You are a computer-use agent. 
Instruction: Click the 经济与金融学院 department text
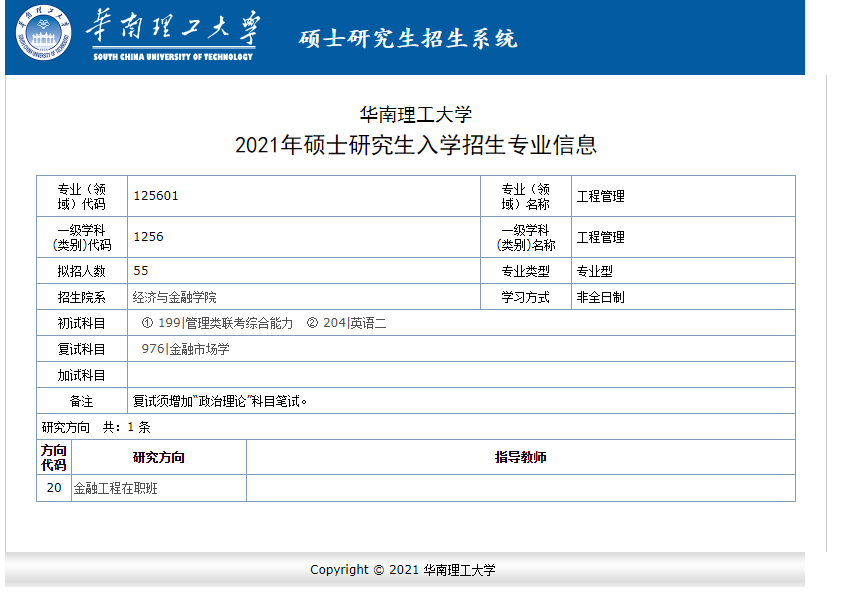click(175, 297)
